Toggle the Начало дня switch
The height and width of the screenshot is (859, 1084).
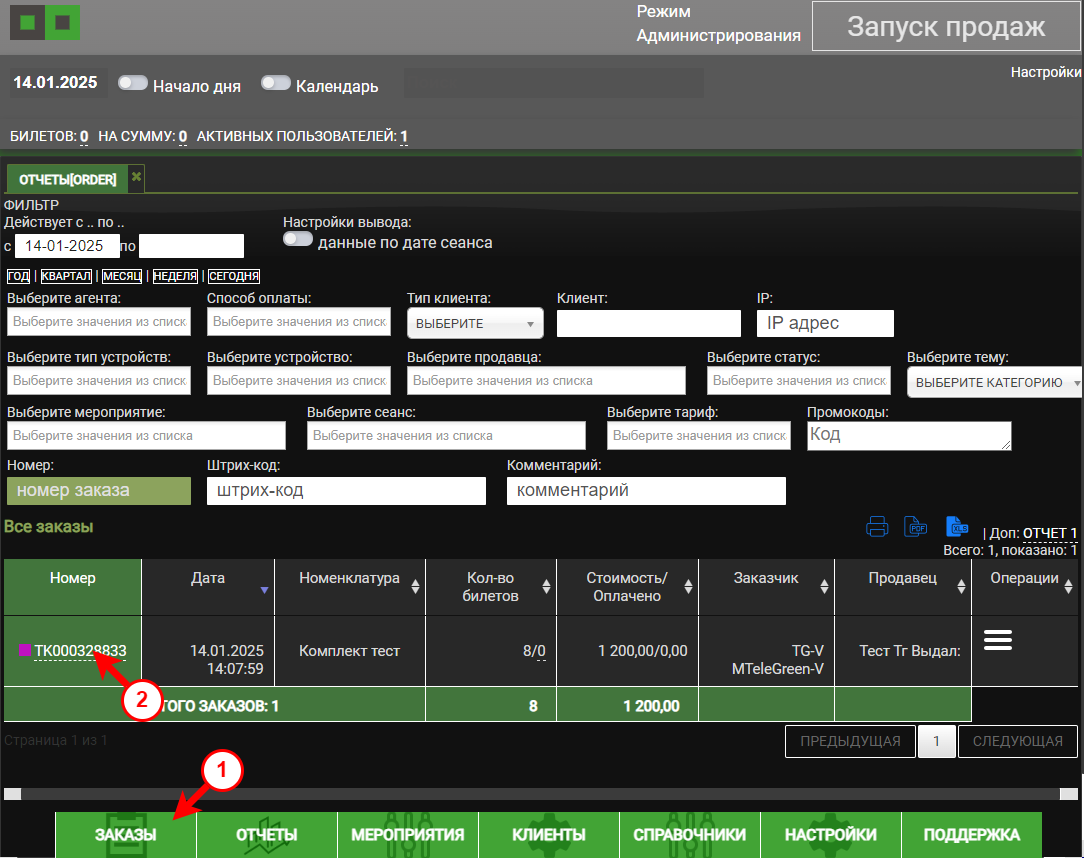(x=133, y=83)
